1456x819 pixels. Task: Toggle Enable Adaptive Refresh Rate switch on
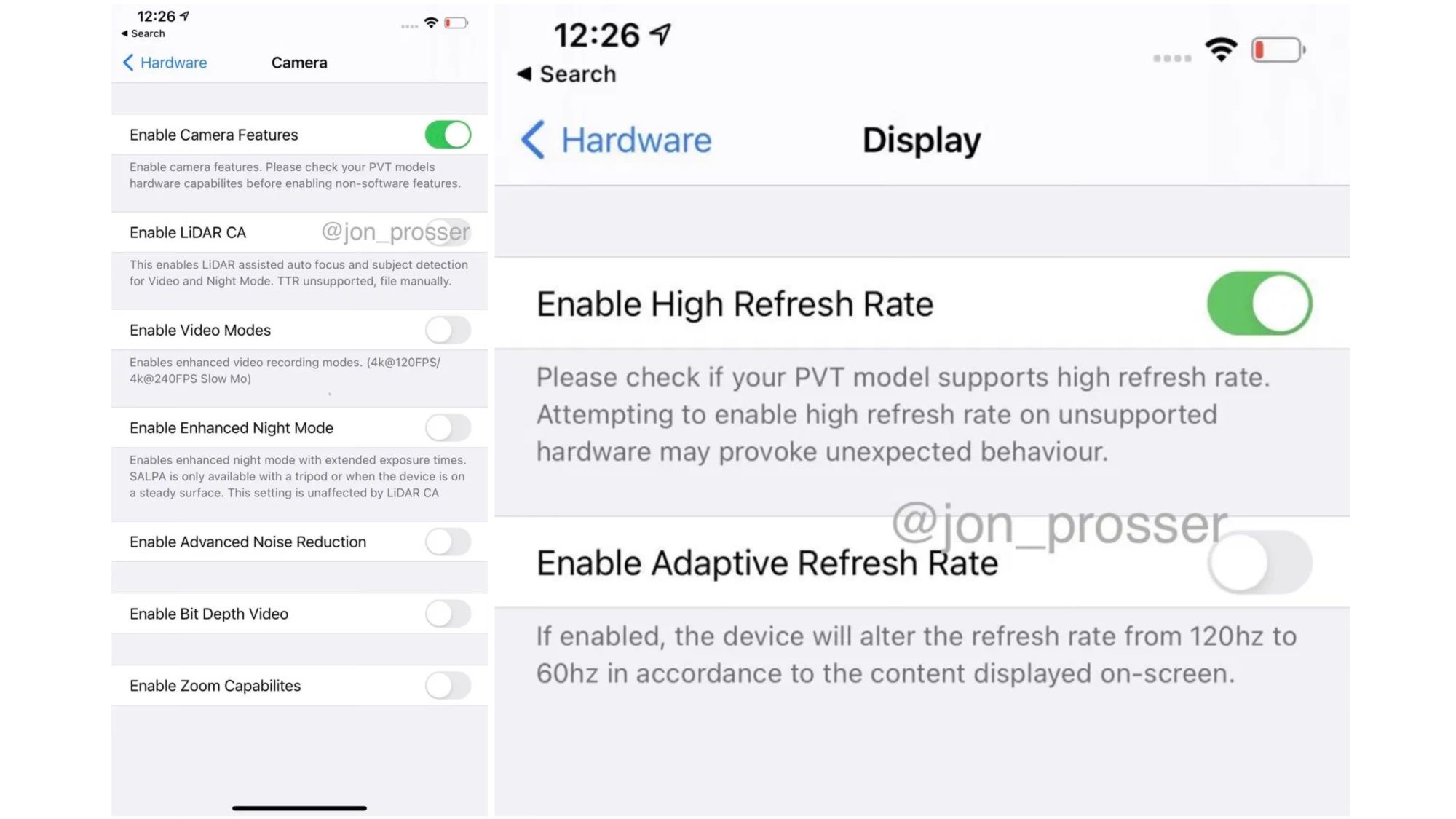point(1260,562)
